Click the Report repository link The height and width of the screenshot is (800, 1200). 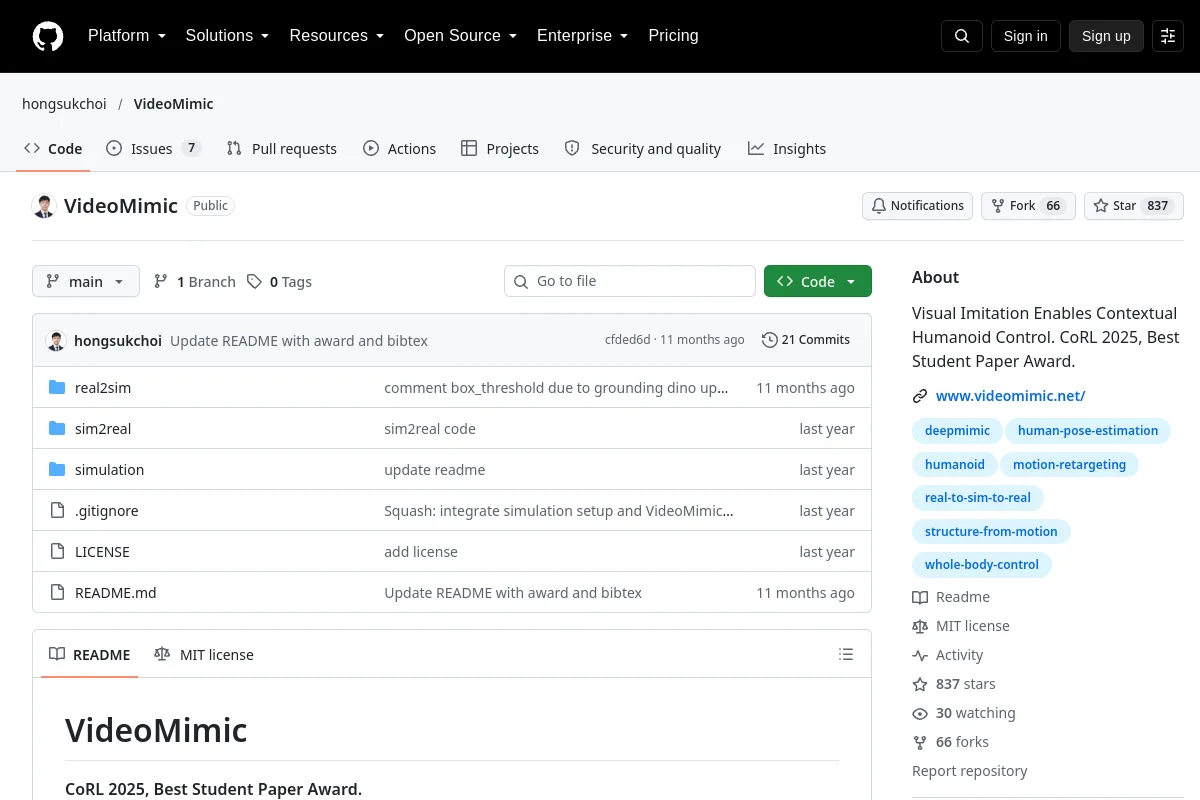(969, 771)
